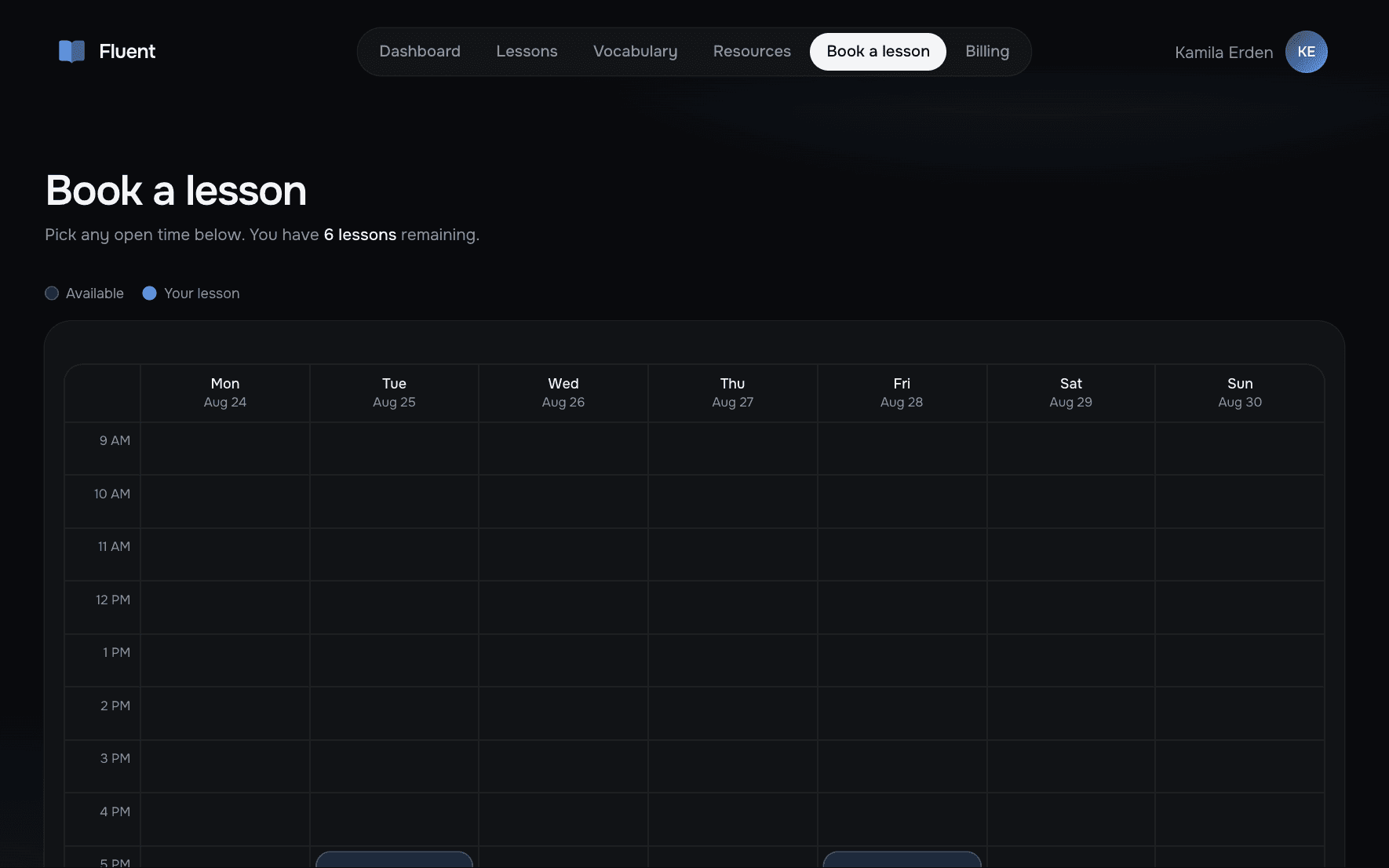Click the Fluent brand name
The image size is (1389, 868).
[127, 52]
